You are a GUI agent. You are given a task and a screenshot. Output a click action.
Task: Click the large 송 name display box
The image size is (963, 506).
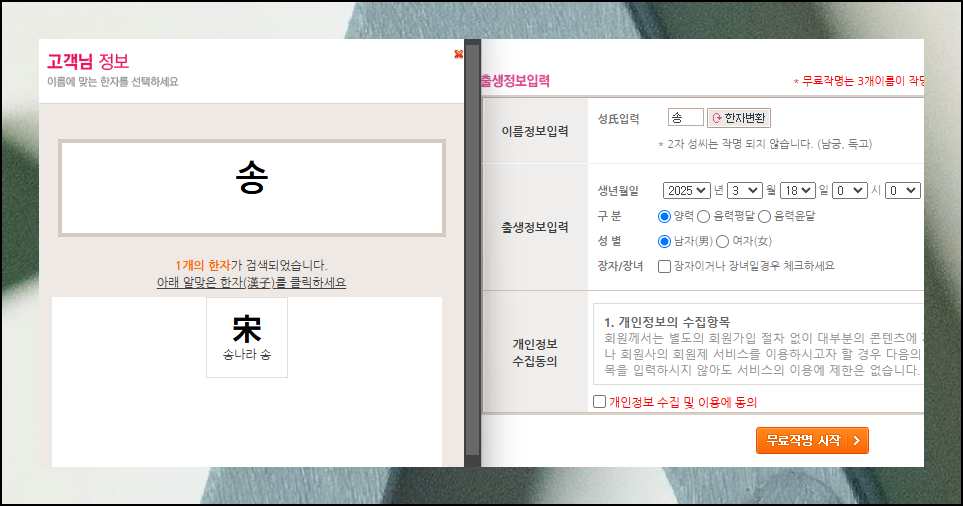coord(252,188)
